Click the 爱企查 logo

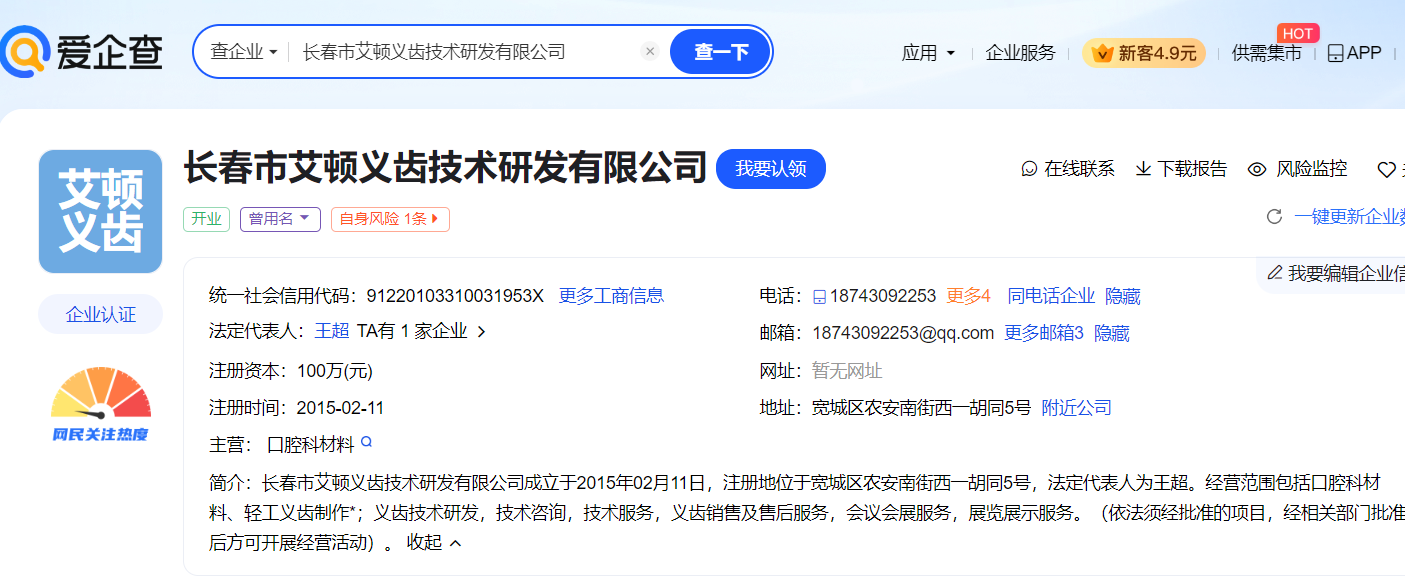[82, 52]
